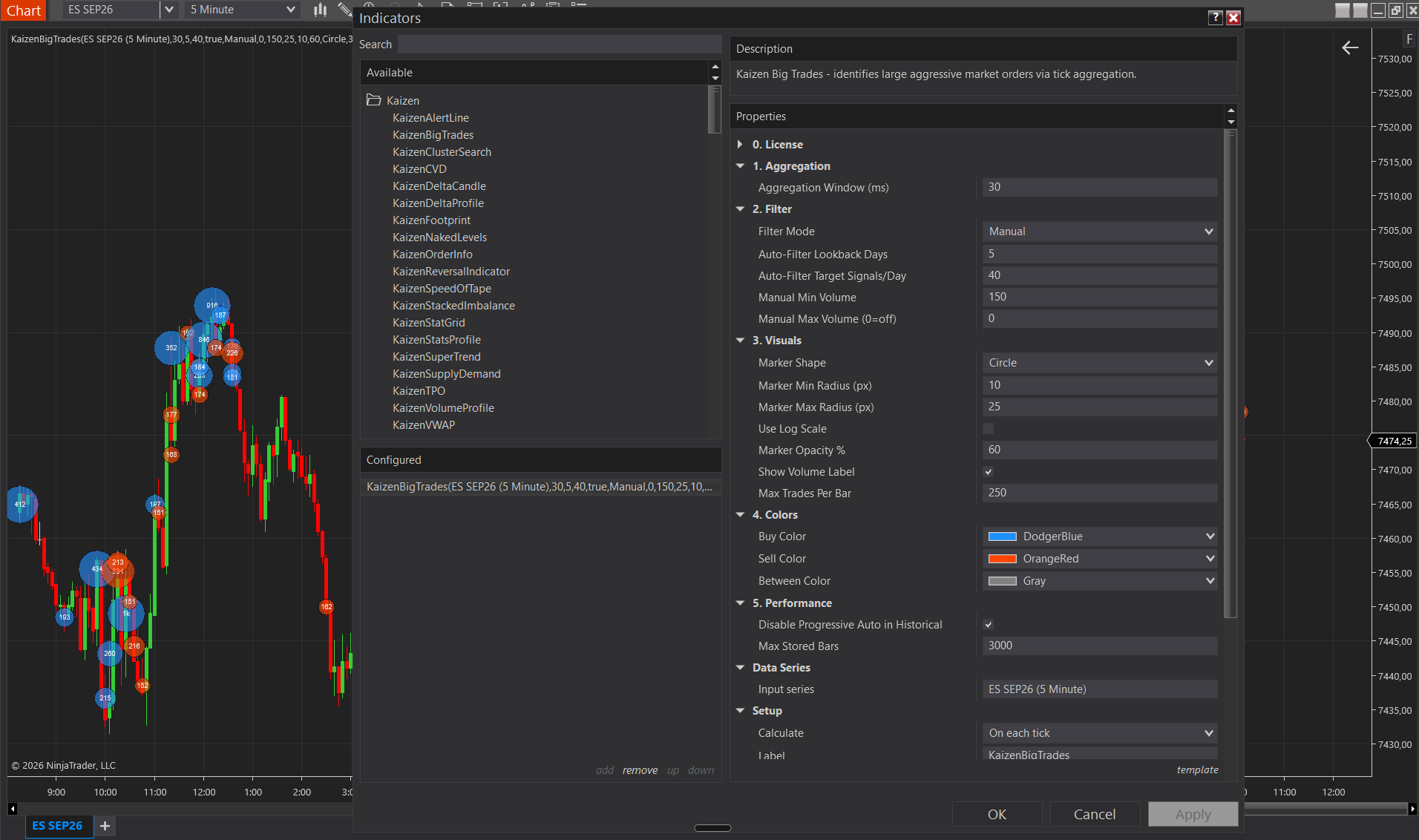Select KaizenReversalIndicator in list
1419x840 pixels.
coord(451,272)
